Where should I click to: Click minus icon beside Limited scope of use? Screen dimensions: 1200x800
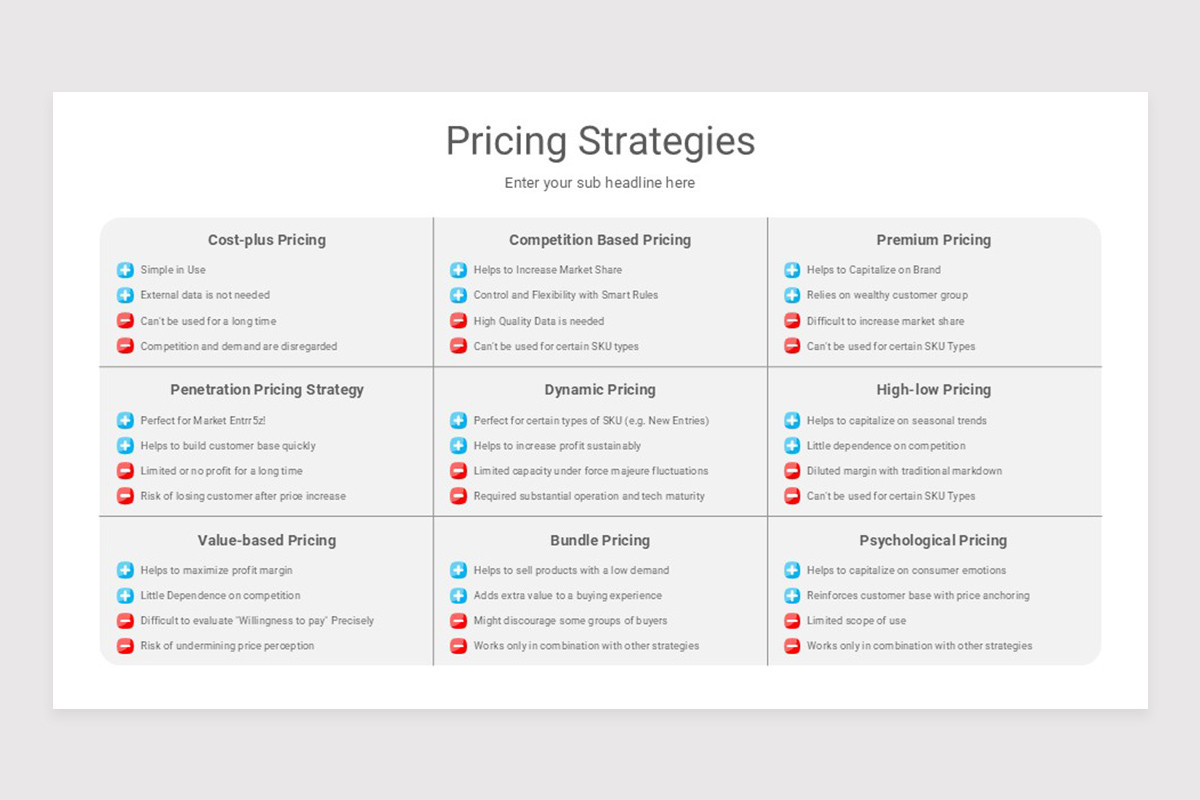click(x=792, y=621)
